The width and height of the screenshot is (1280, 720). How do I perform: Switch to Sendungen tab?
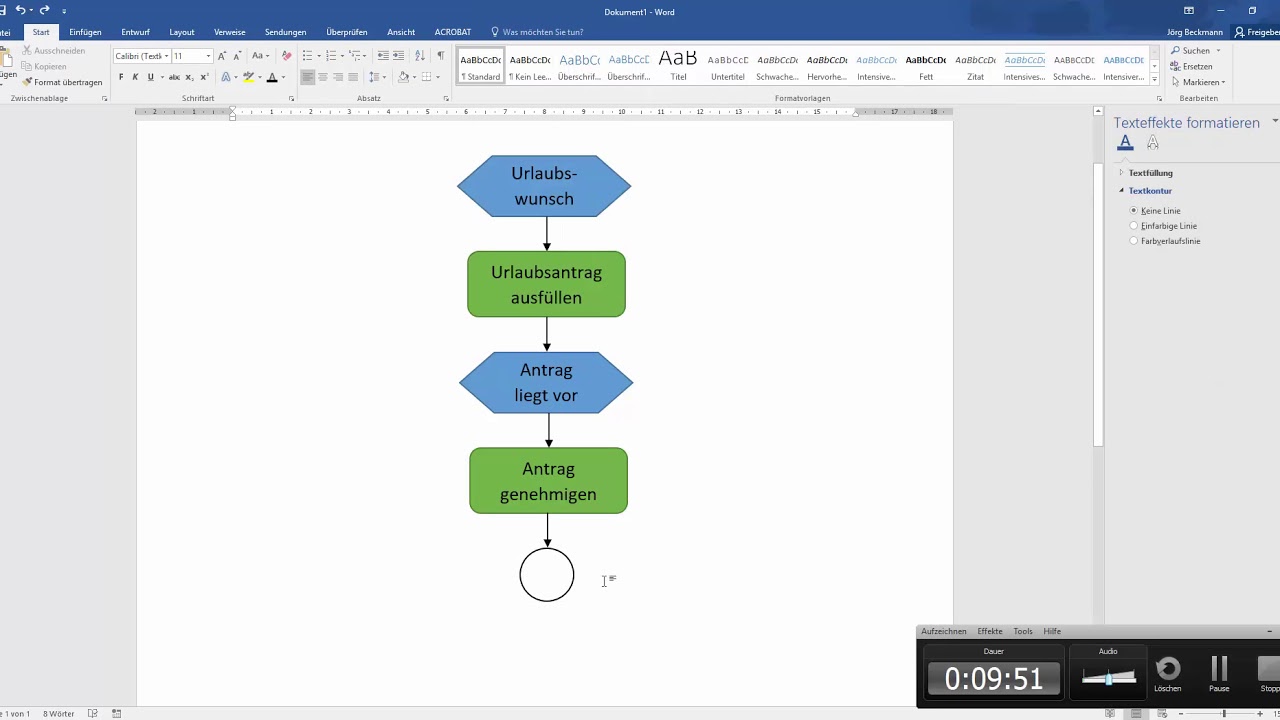point(286,32)
